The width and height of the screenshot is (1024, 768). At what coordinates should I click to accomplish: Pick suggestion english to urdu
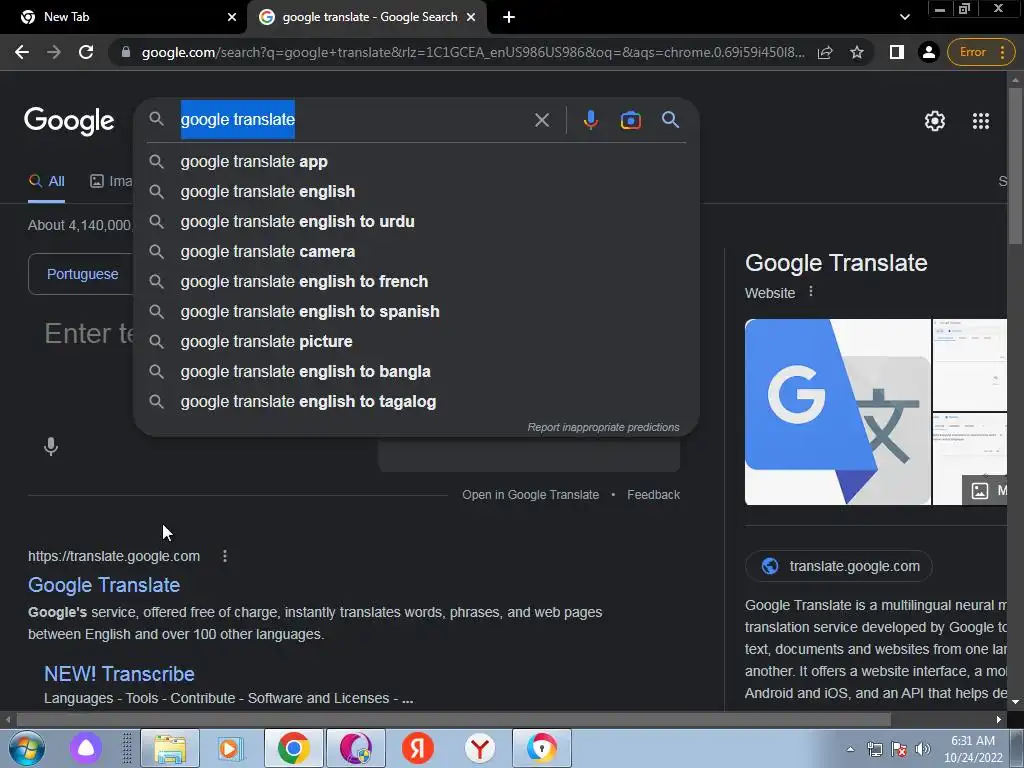click(x=417, y=221)
